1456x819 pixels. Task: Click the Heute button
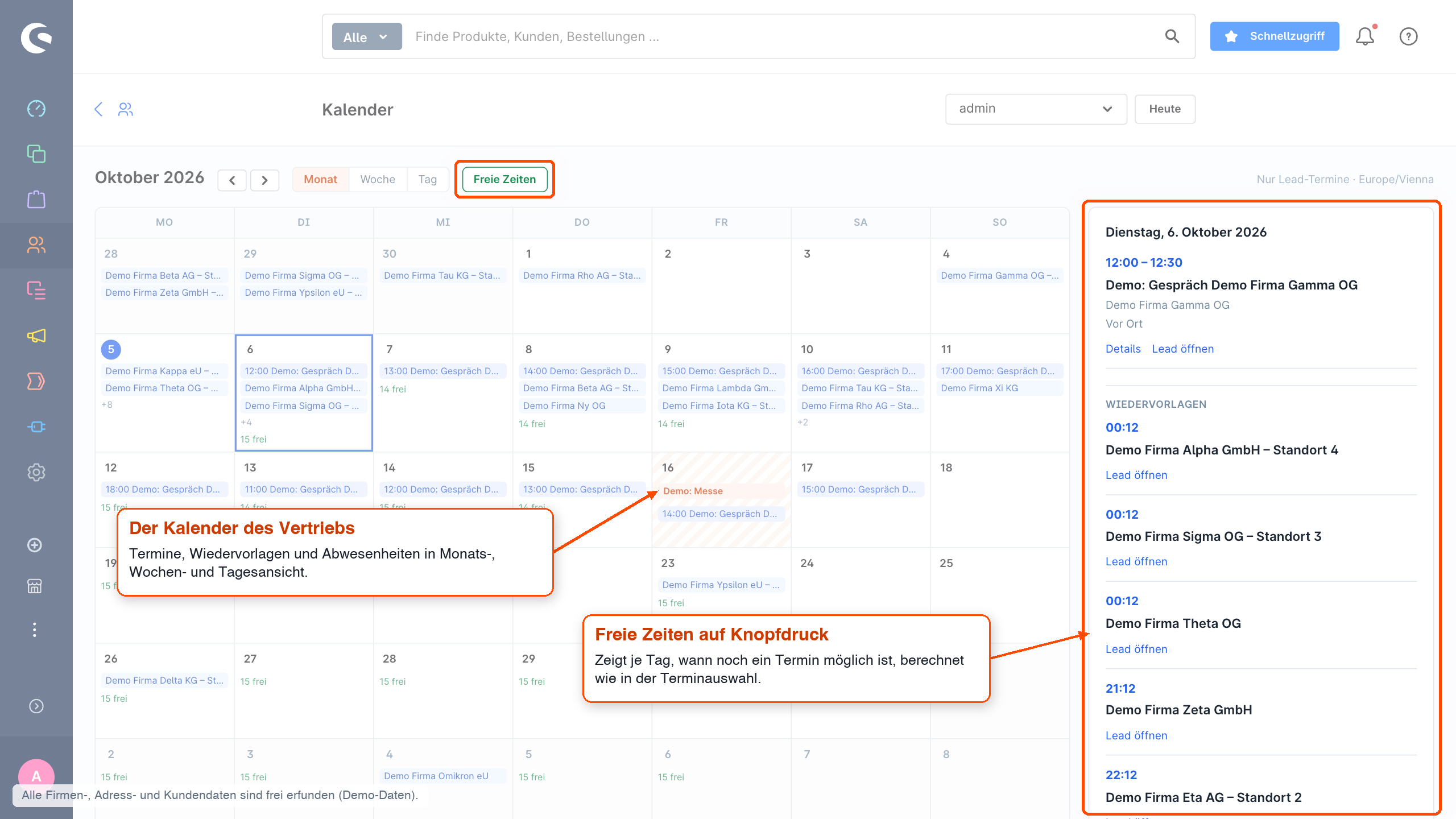coord(1165,109)
